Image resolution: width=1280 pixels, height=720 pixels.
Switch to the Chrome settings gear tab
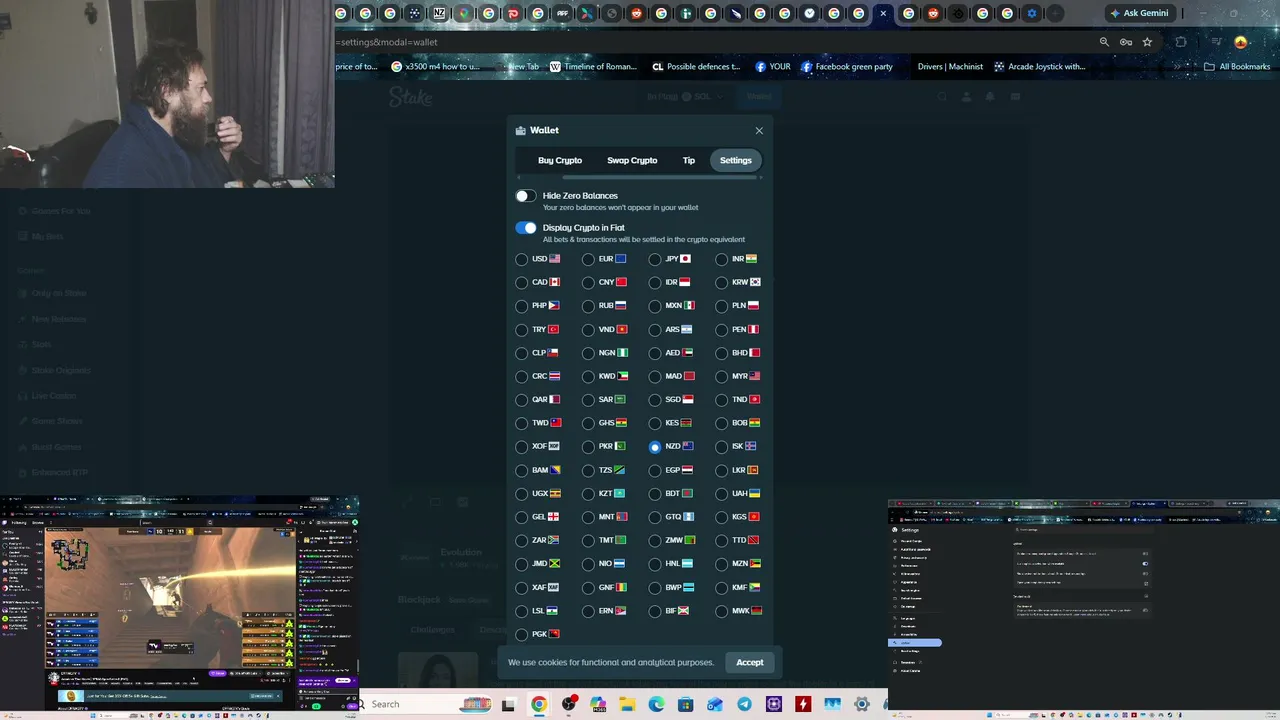point(1032,13)
